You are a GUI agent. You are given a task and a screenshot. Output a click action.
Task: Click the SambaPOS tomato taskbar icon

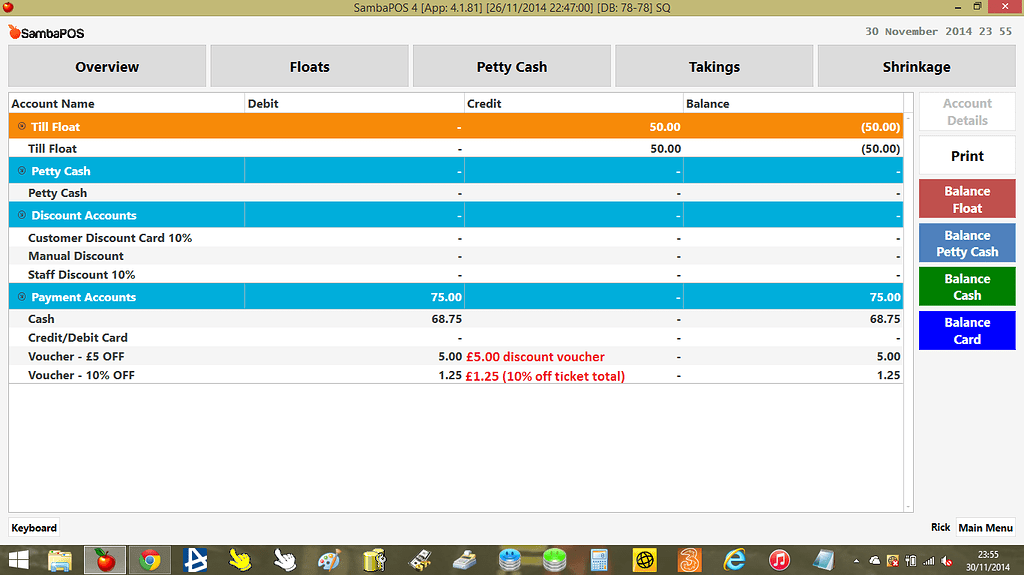click(105, 560)
